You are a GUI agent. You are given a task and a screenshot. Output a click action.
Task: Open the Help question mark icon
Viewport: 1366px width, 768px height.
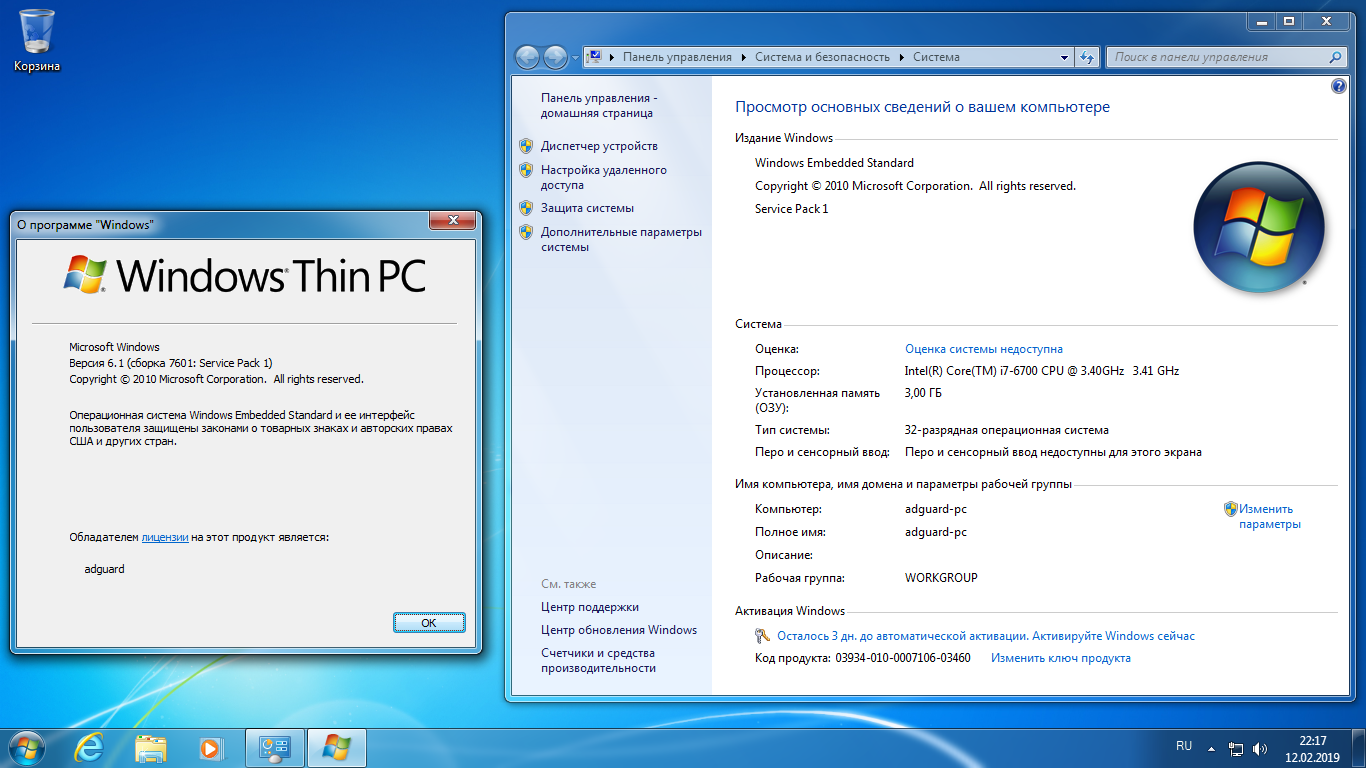[1339, 87]
